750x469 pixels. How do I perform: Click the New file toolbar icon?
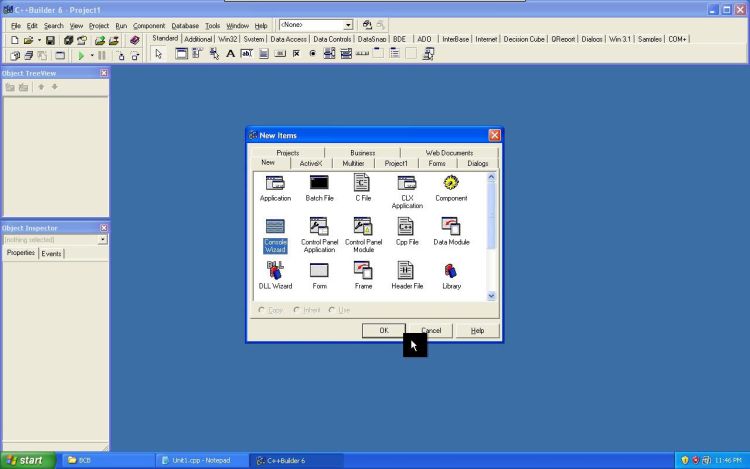(15, 41)
